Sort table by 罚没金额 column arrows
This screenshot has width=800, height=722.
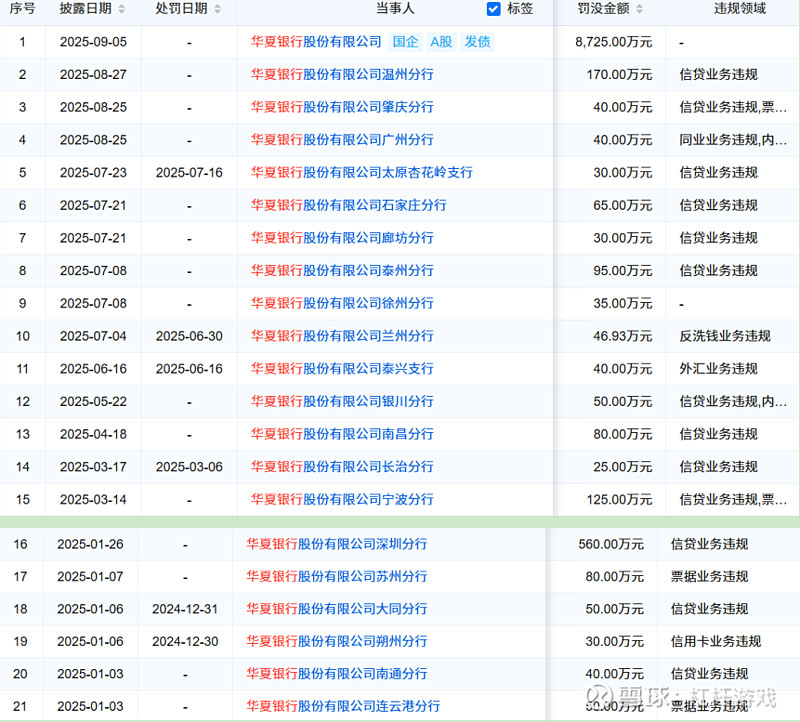(639, 9)
